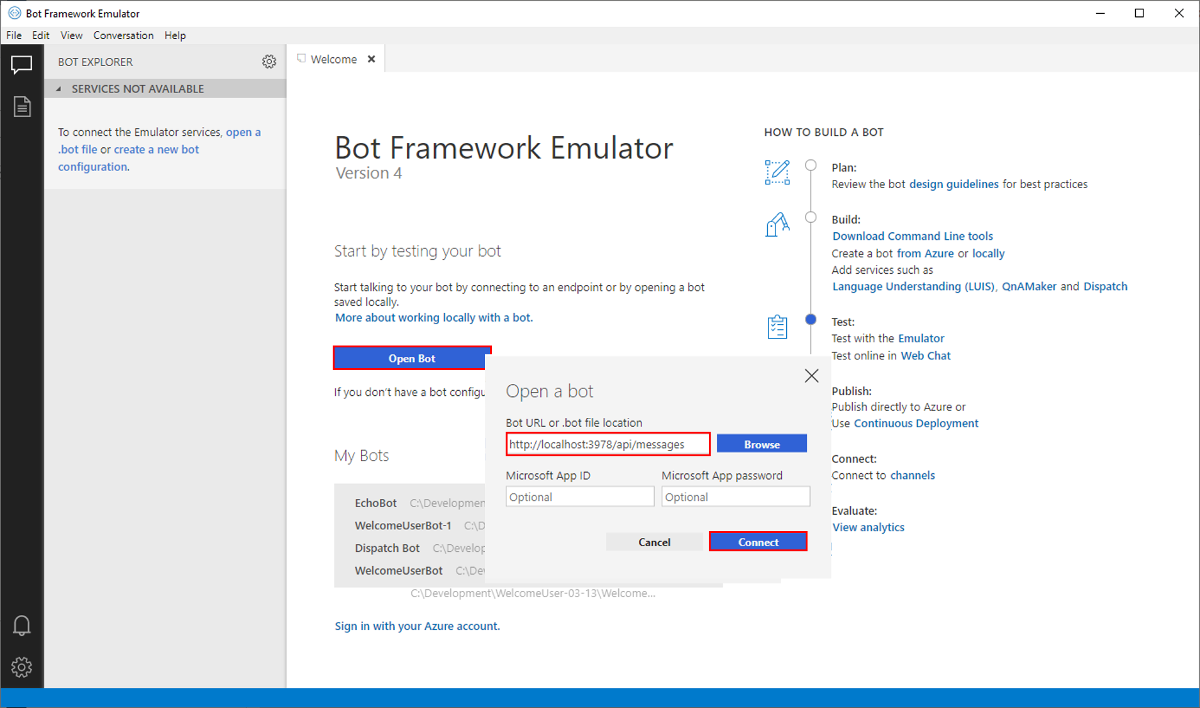Click the Emulator link under Test
This screenshot has width=1200, height=708.
click(921, 338)
